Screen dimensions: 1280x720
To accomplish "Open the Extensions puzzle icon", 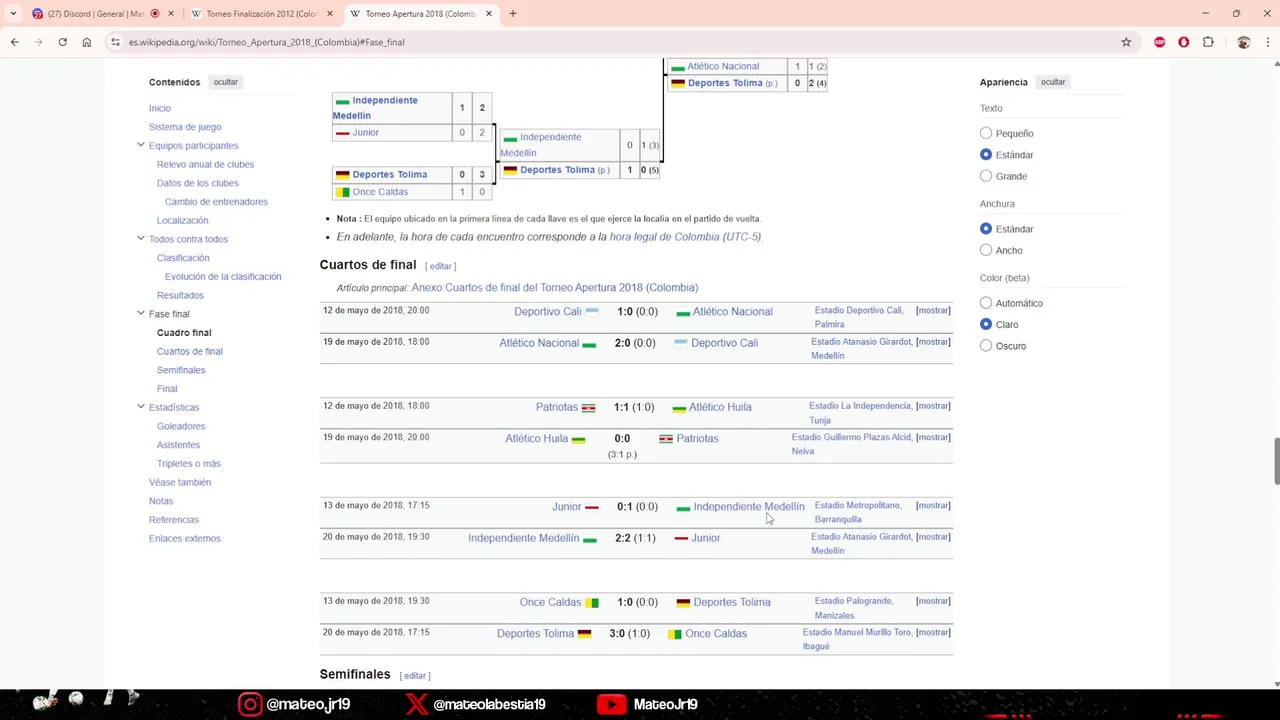I will click(x=1208, y=42).
